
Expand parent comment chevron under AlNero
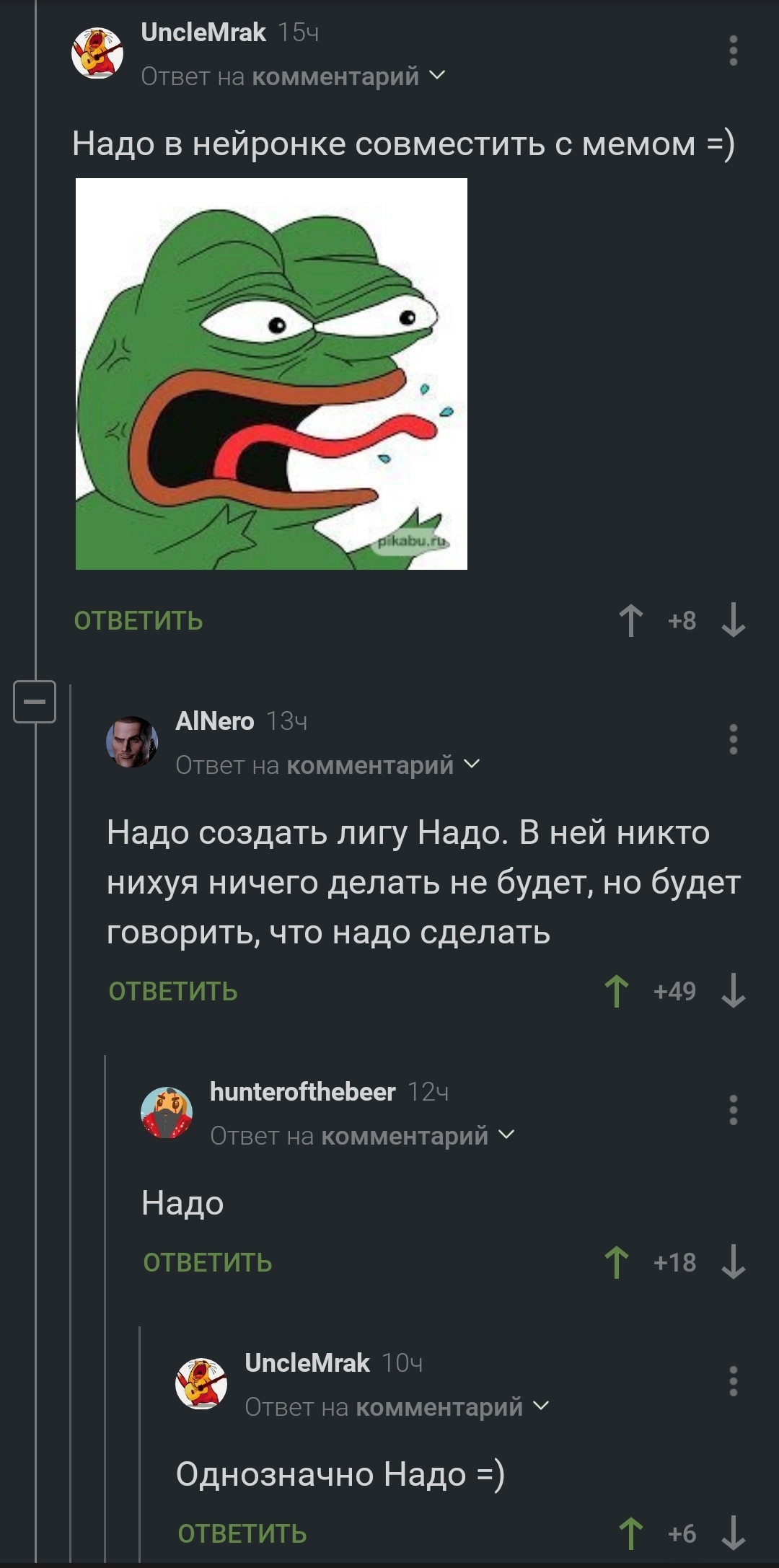[472, 764]
